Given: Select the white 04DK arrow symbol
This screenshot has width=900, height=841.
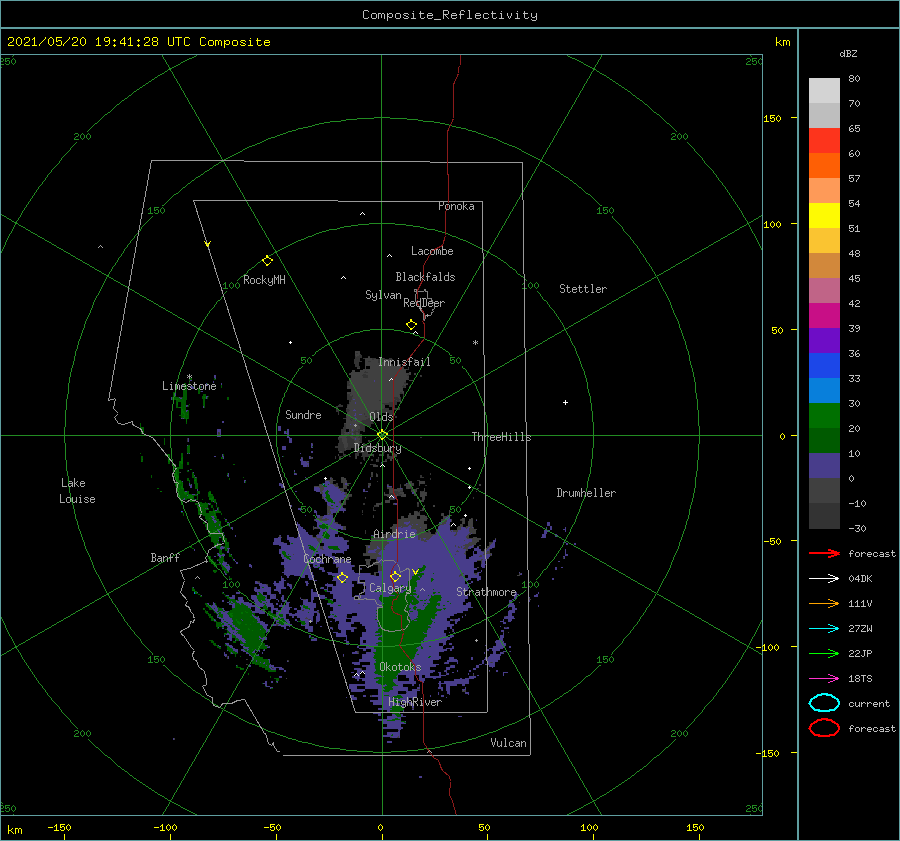Looking at the screenshot, I should tap(824, 578).
